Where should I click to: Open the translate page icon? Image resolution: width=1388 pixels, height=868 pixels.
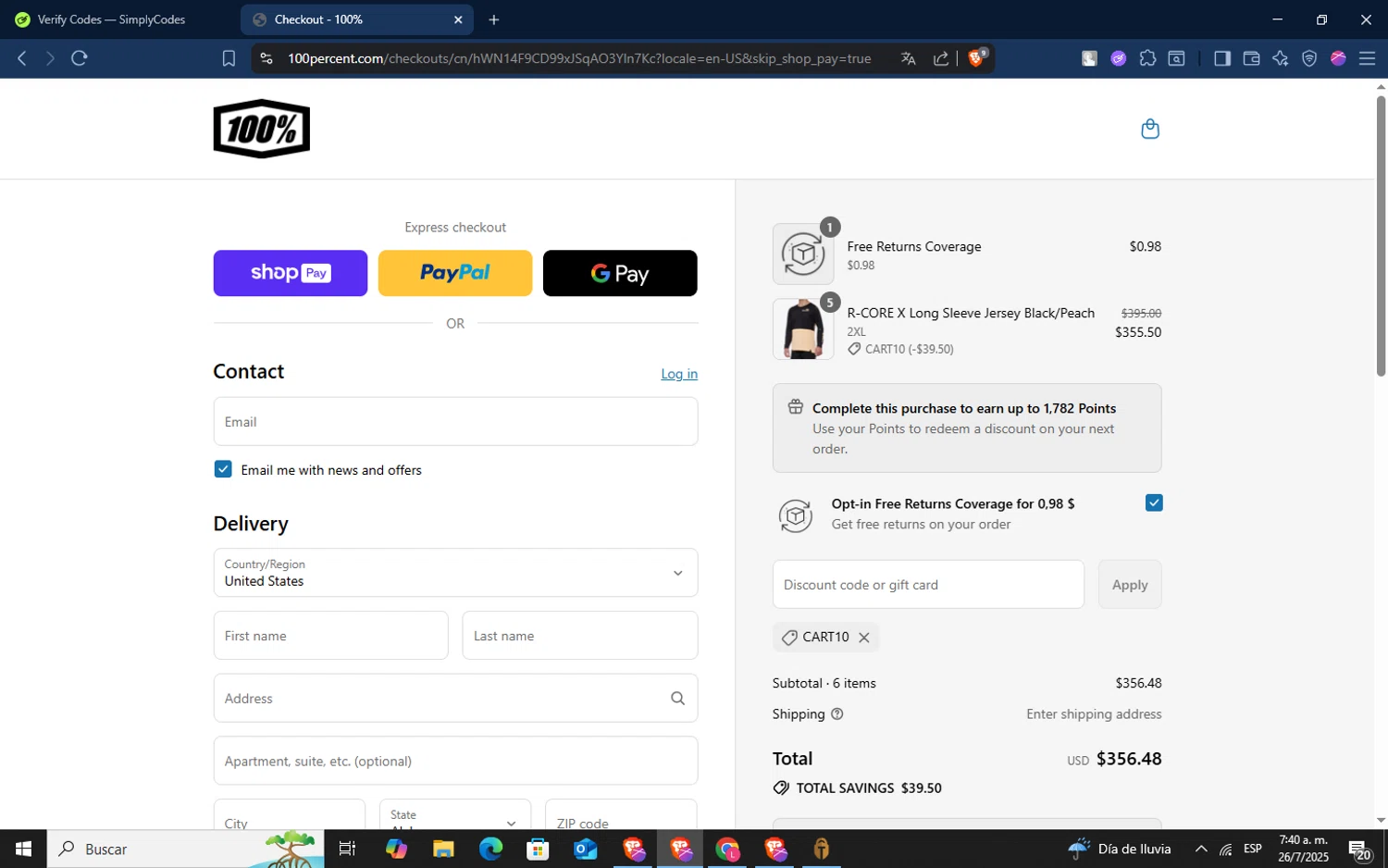(909, 58)
